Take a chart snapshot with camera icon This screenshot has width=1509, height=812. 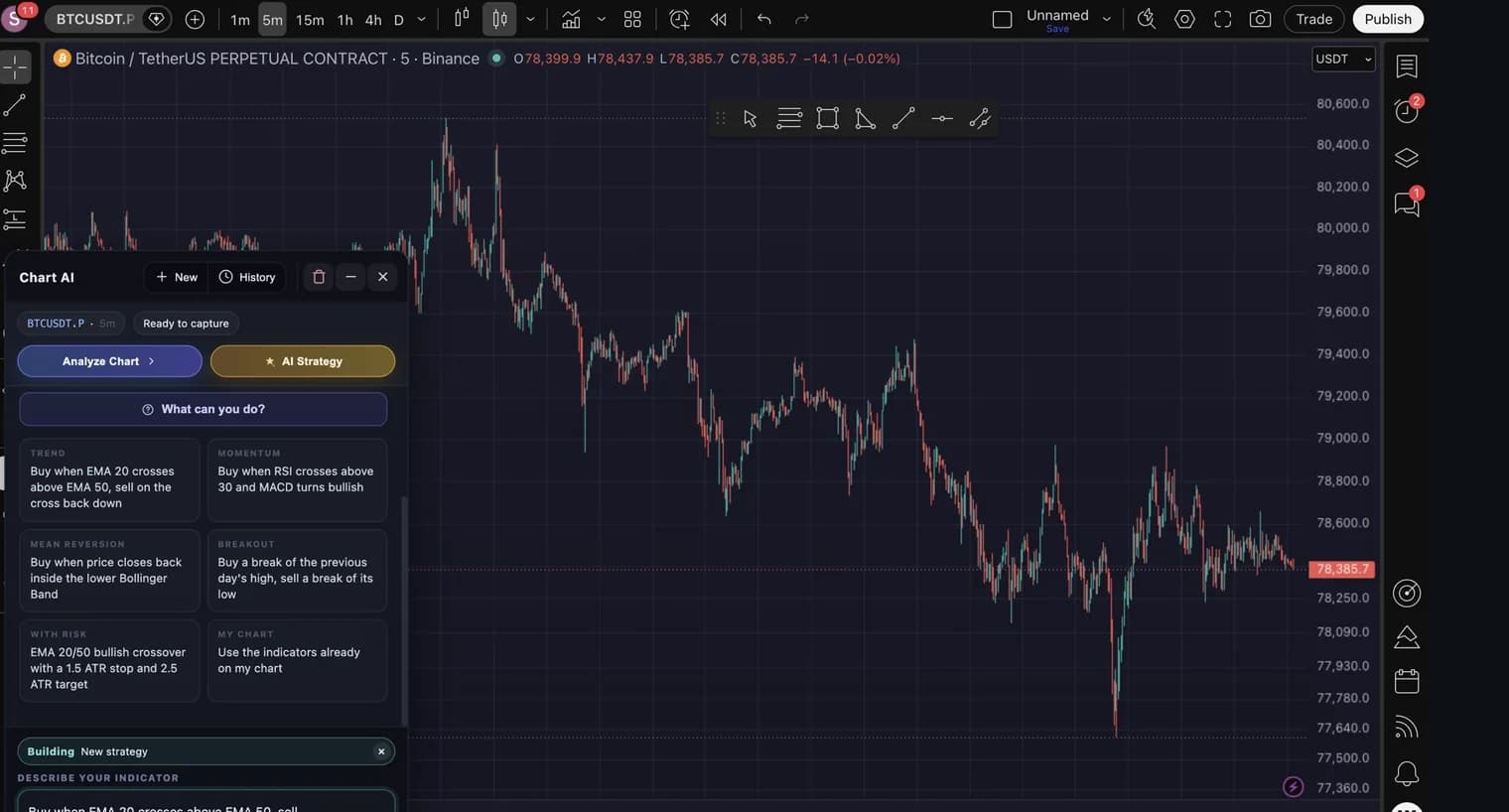pos(1260,19)
